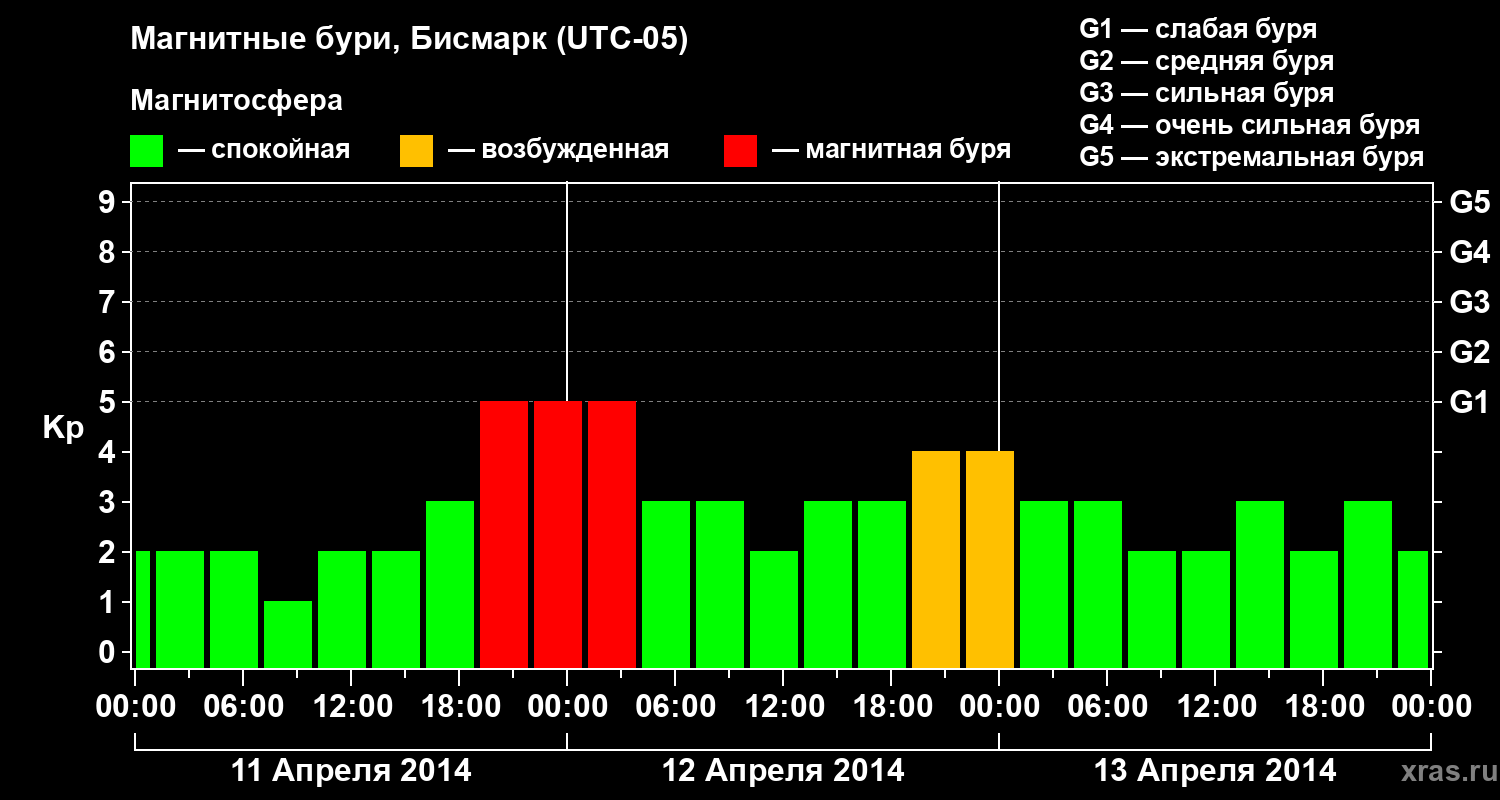Click the only green bar with Kp 1
Viewport: 1500px width, 800px height.
(288, 634)
